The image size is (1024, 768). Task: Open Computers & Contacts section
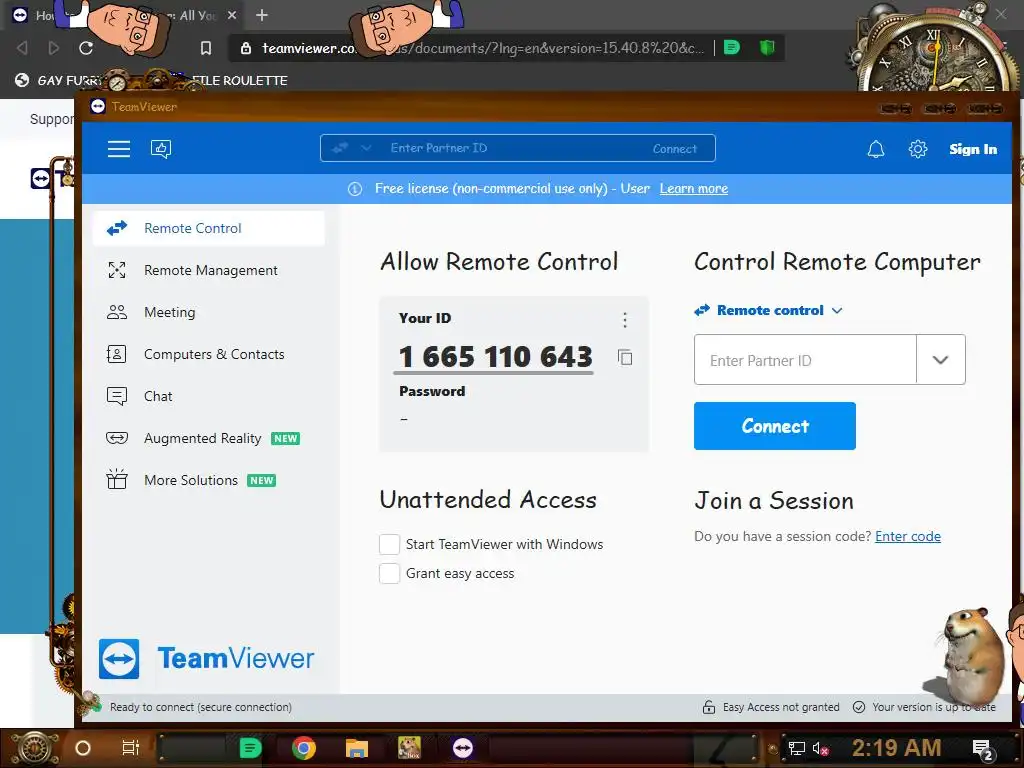(x=209, y=354)
